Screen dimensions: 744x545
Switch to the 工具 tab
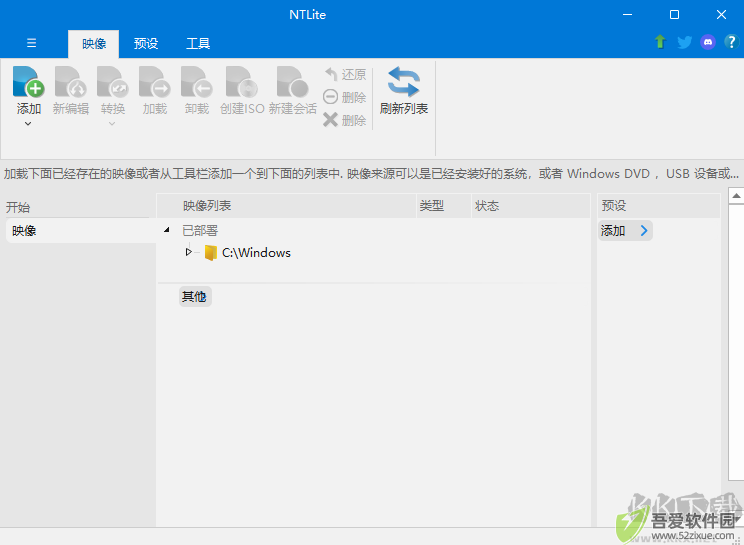[198, 44]
